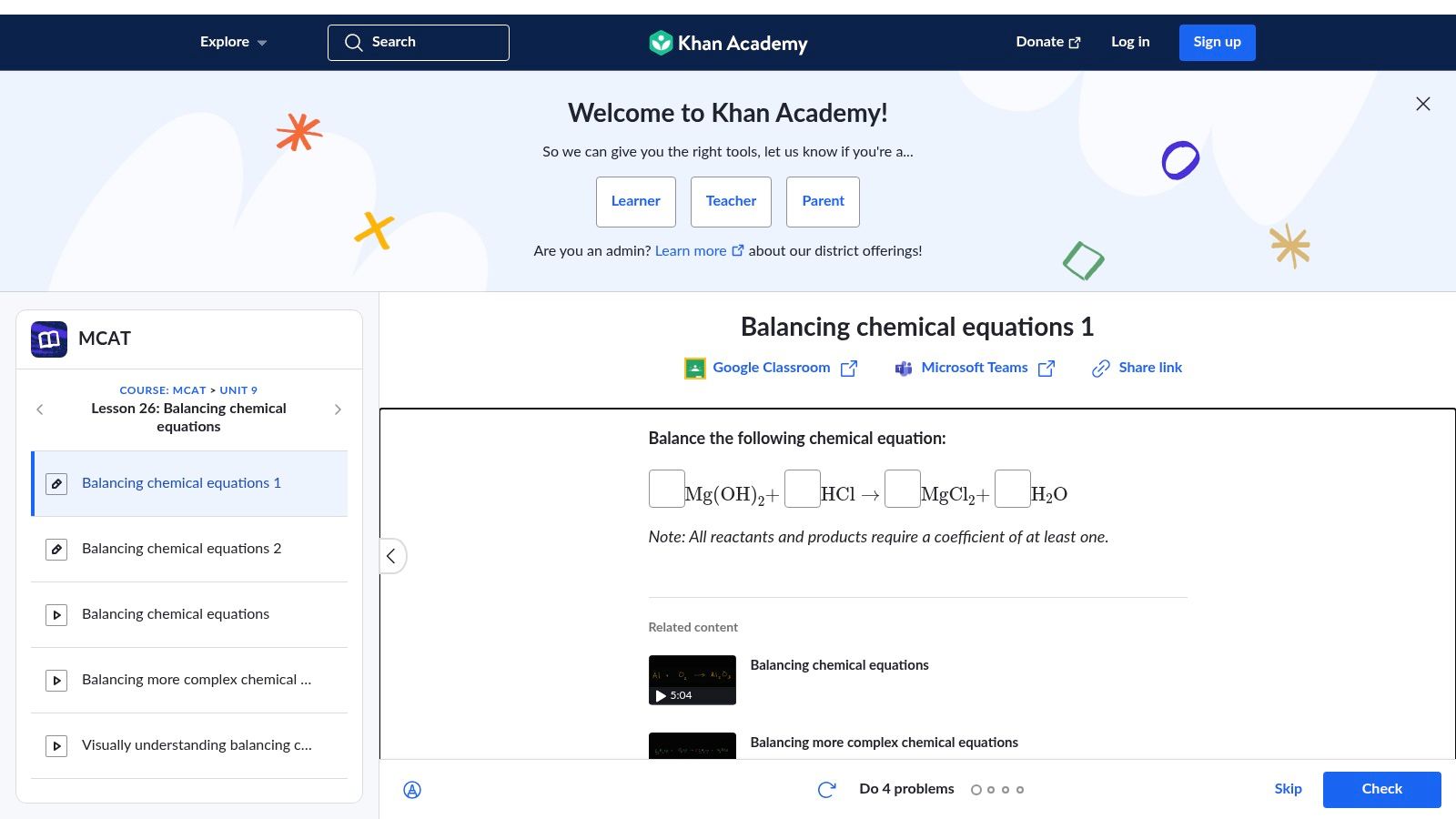Click the MgCl2 coefficient input box

(x=903, y=489)
